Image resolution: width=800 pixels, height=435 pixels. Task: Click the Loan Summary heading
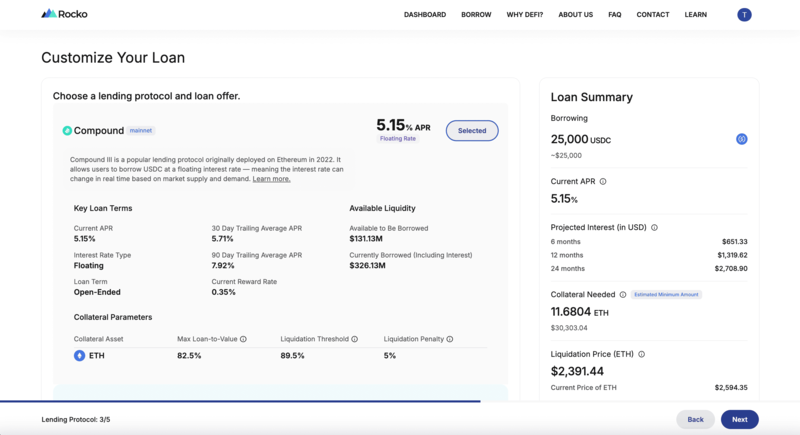point(591,97)
